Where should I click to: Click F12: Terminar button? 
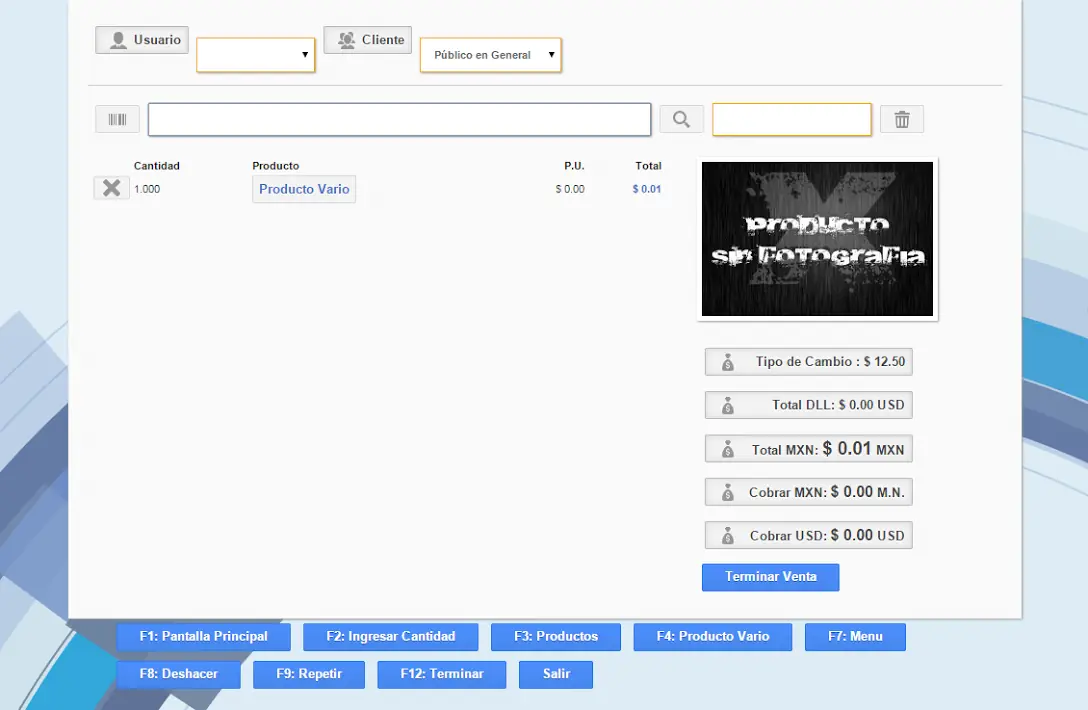click(x=442, y=674)
